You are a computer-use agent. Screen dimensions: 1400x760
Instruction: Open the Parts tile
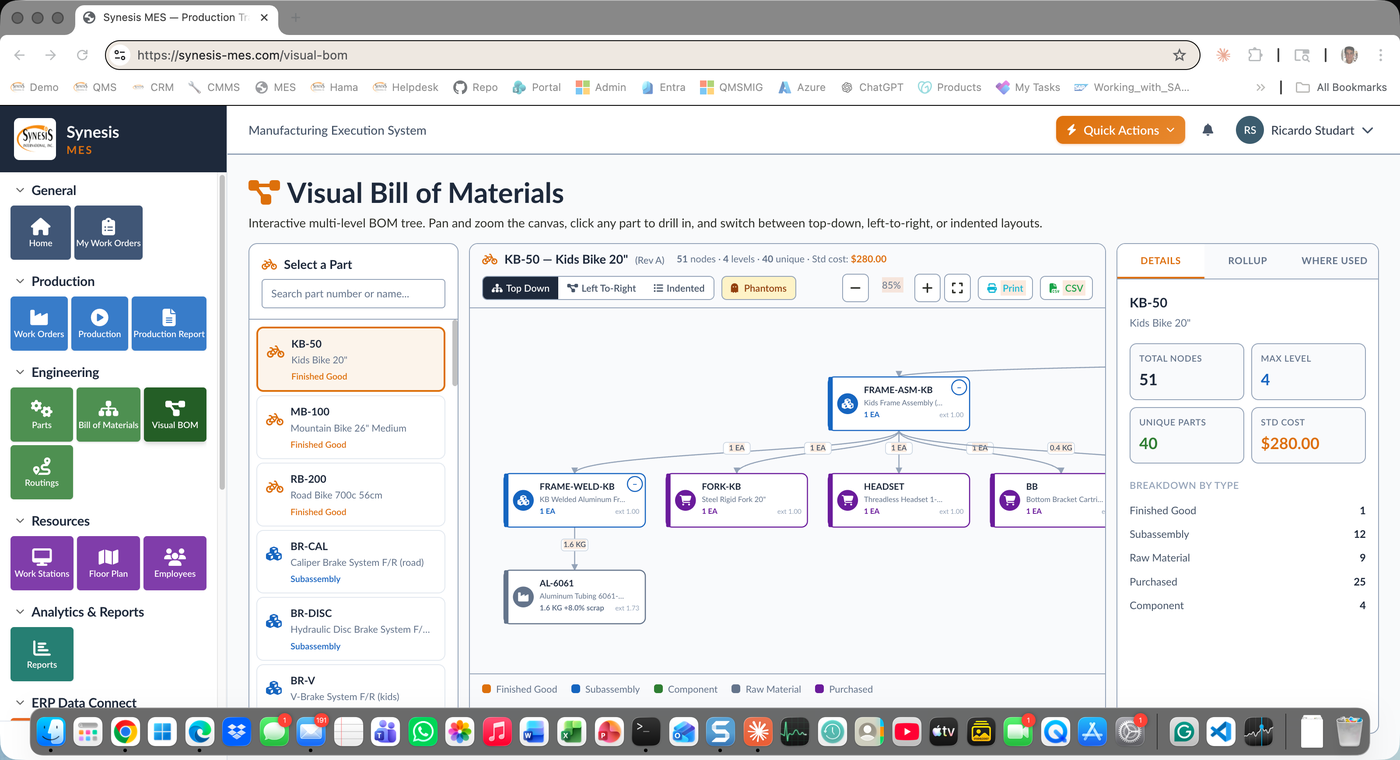point(41,414)
